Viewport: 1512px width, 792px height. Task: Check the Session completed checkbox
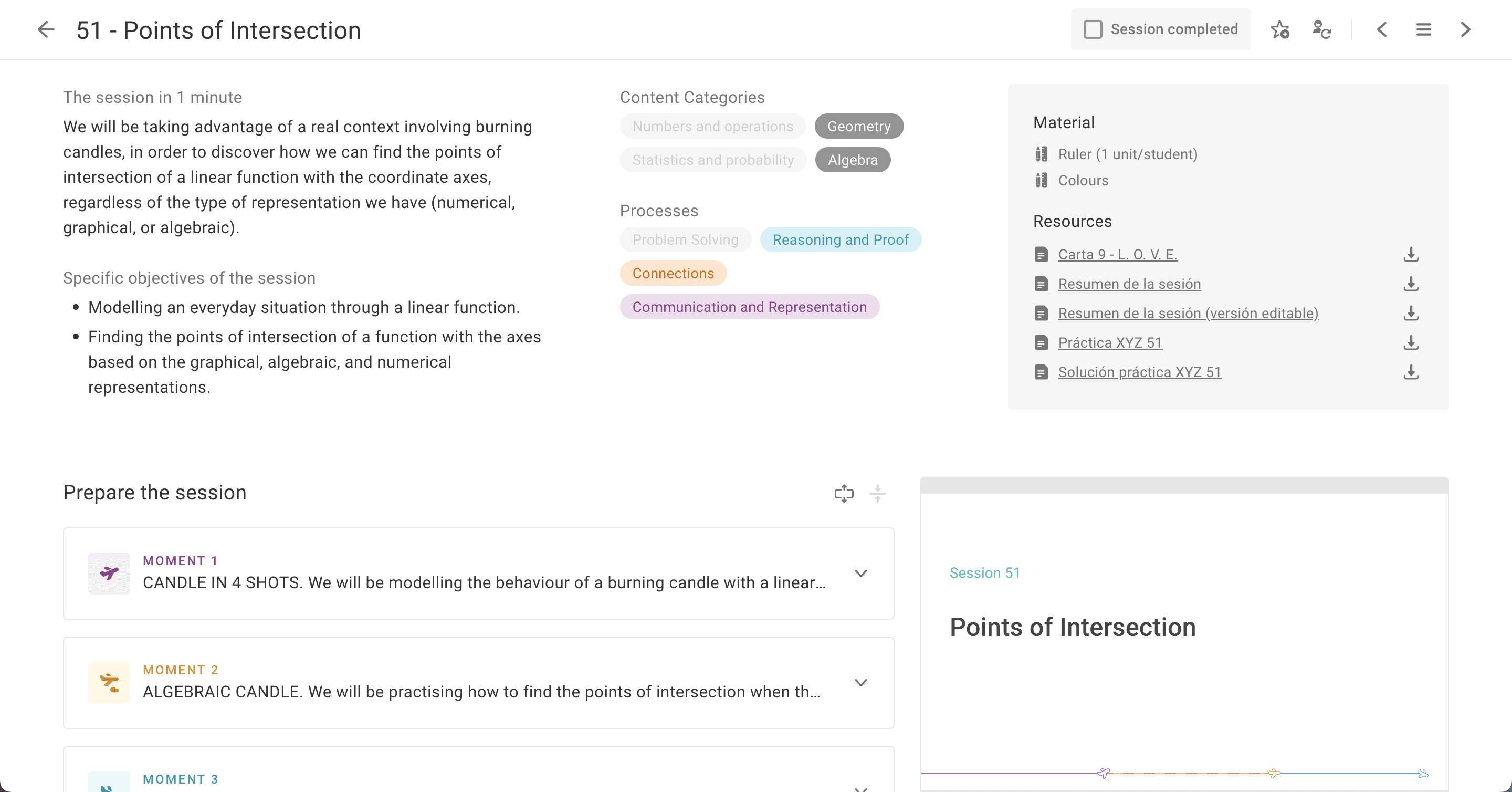click(1093, 29)
